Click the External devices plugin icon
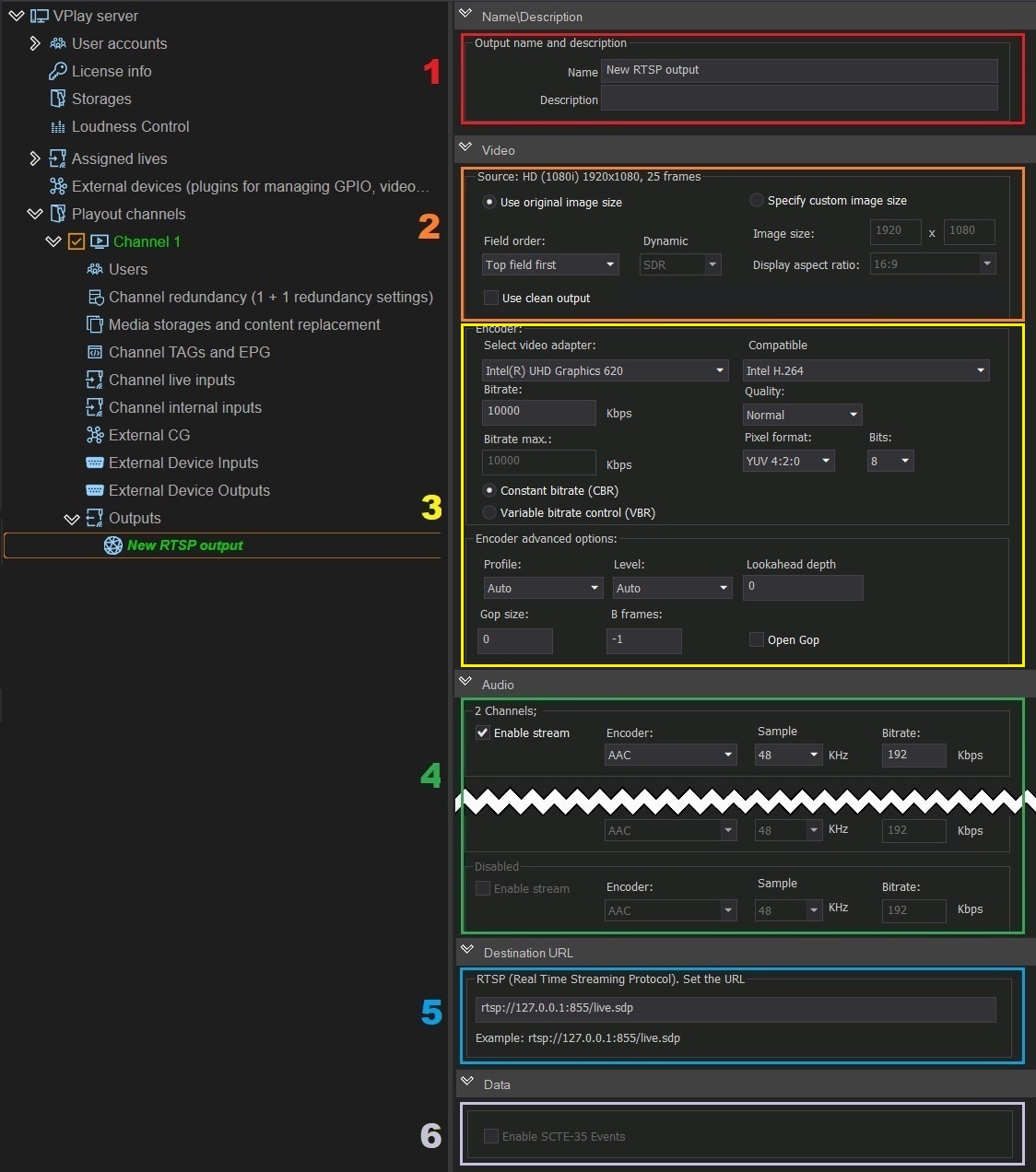 point(58,186)
